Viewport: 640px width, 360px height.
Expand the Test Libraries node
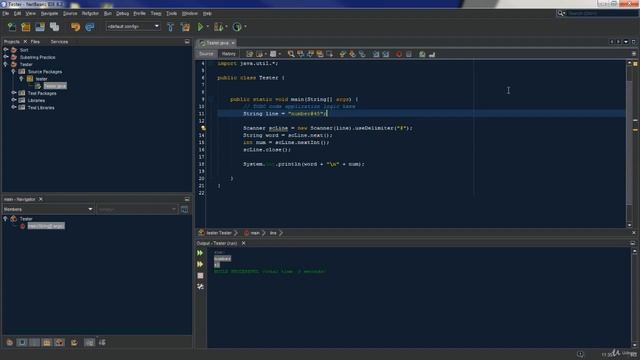(x=13, y=107)
